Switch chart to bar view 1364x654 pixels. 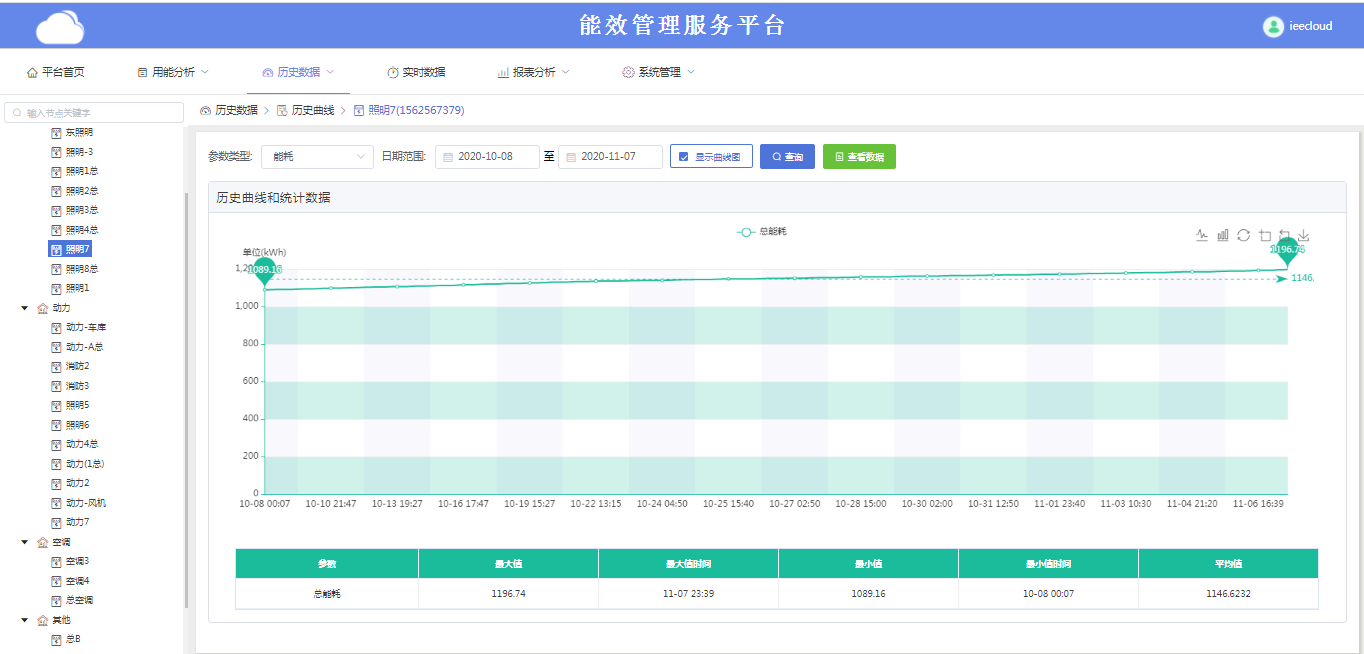[x=1222, y=235]
